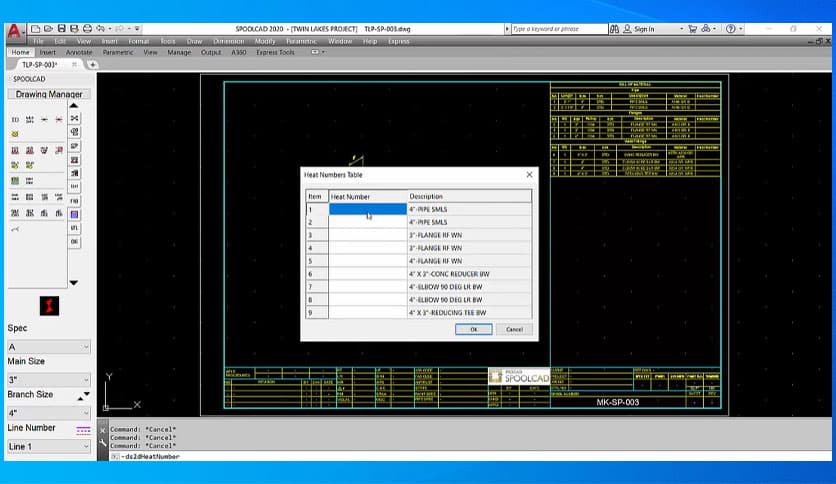Screen dimensions: 836x484
Task: Switch to the Output ribbon tab
Action: point(211,52)
